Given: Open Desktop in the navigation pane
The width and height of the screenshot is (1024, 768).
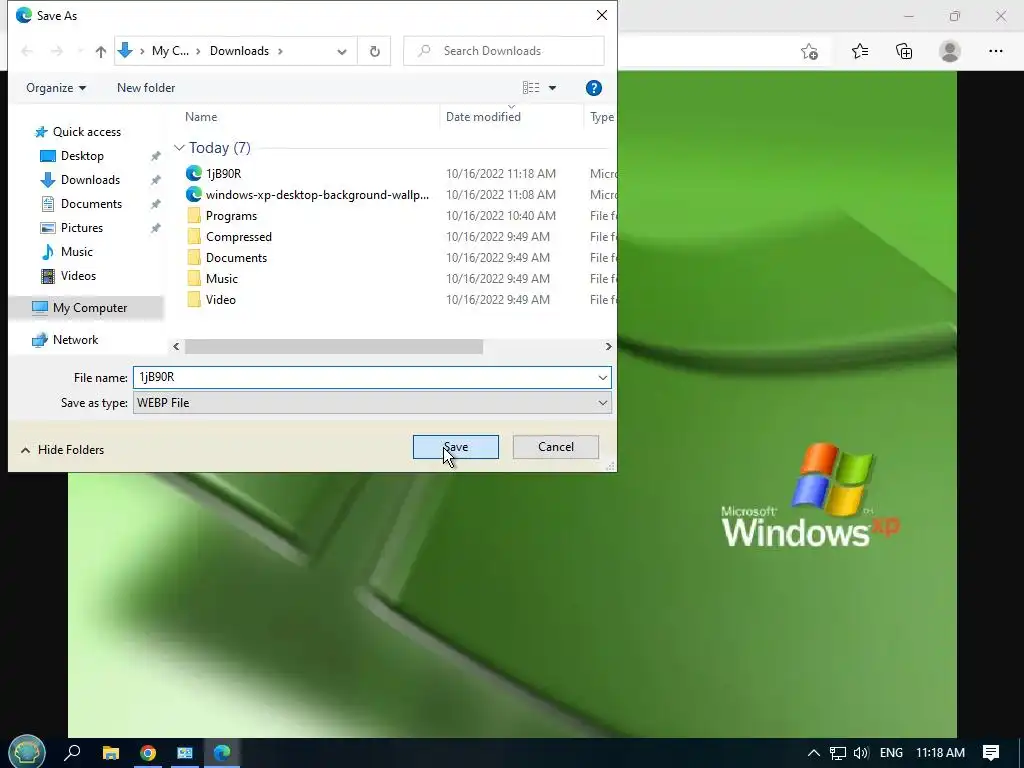Looking at the screenshot, I should click(82, 156).
